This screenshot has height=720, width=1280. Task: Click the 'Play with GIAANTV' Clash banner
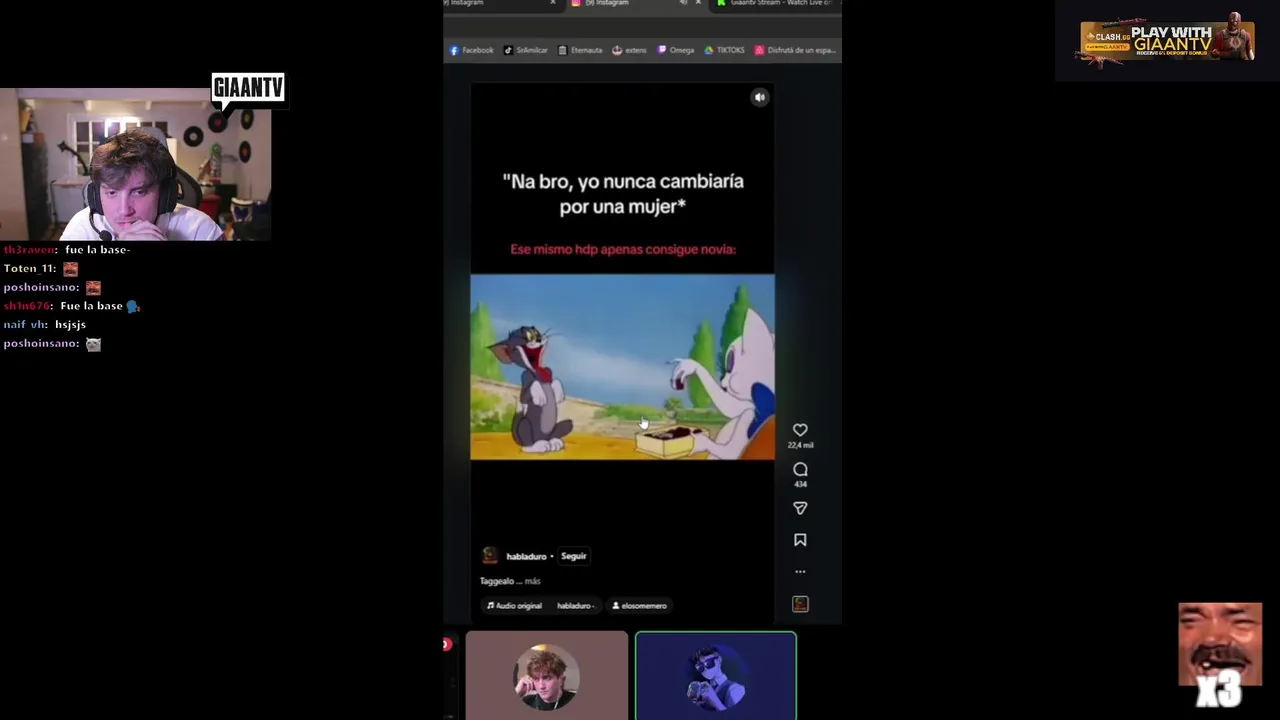(1166, 41)
